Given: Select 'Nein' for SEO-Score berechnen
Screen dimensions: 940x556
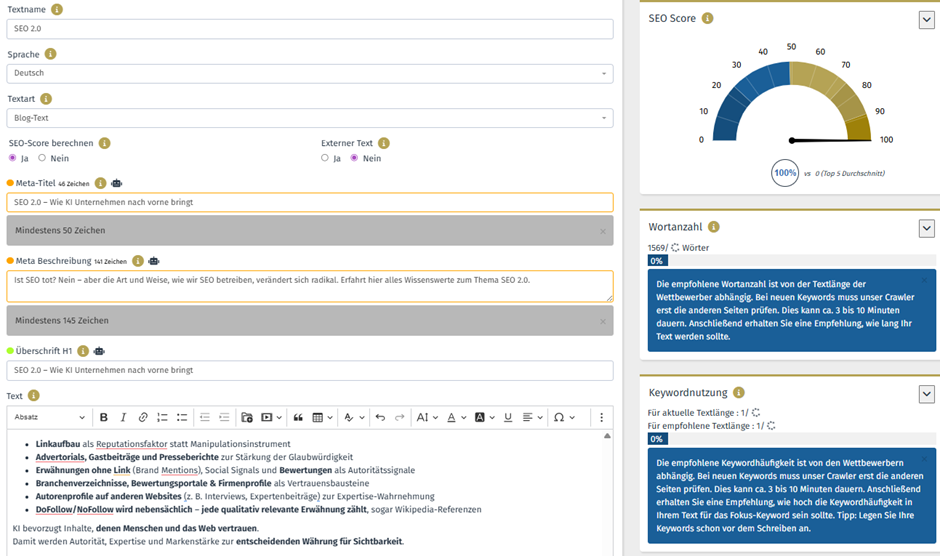Looking at the screenshot, I should [42, 158].
